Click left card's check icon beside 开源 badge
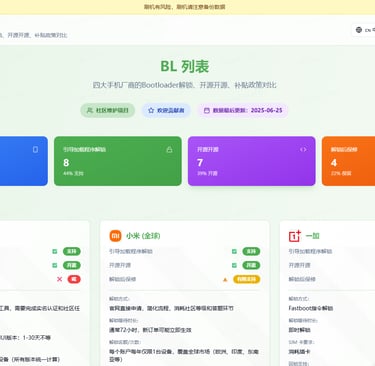375x366 pixels. click(x=55, y=265)
